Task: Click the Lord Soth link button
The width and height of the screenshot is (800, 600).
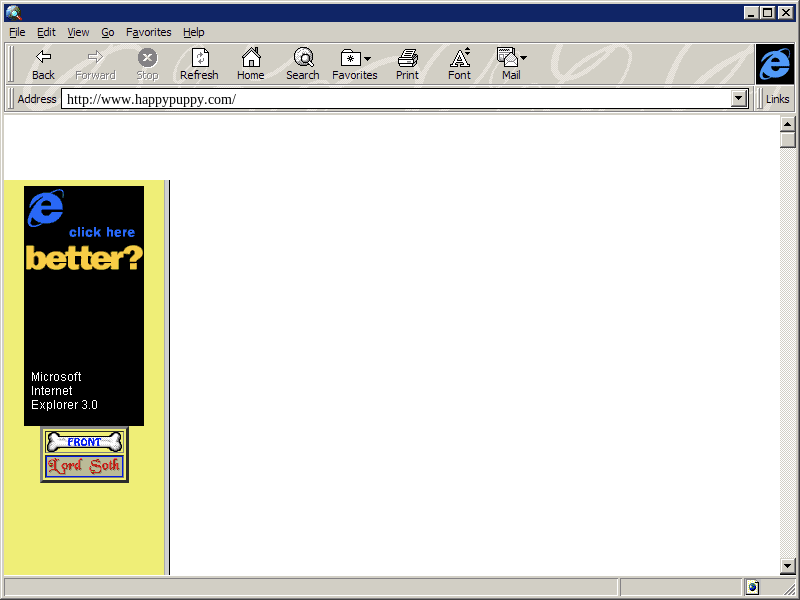Action: click(x=84, y=466)
